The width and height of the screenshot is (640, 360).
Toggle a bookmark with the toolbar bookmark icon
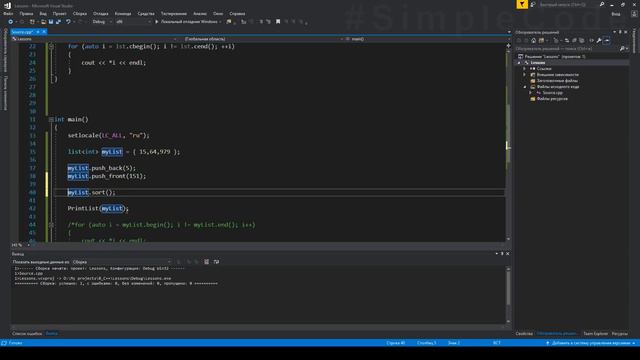click(278, 22)
